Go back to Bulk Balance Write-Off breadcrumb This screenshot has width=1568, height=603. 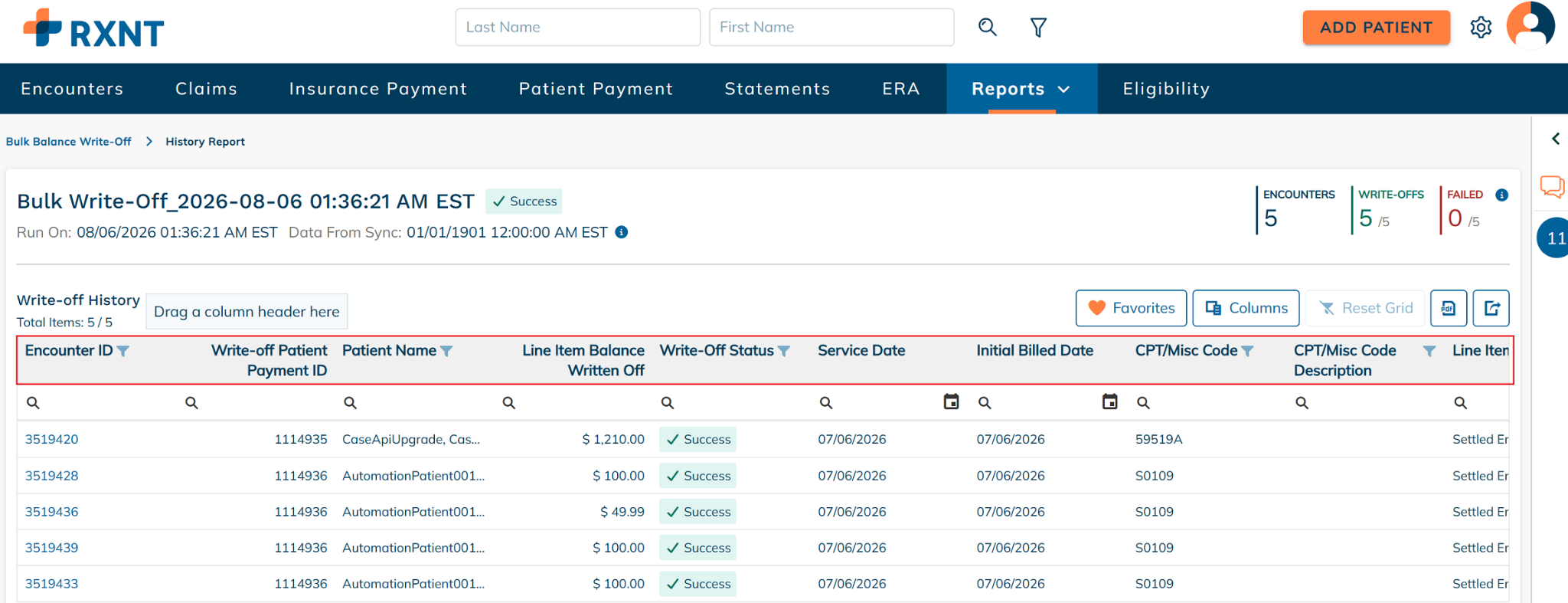pyautogui.click(x=68, y=142)
